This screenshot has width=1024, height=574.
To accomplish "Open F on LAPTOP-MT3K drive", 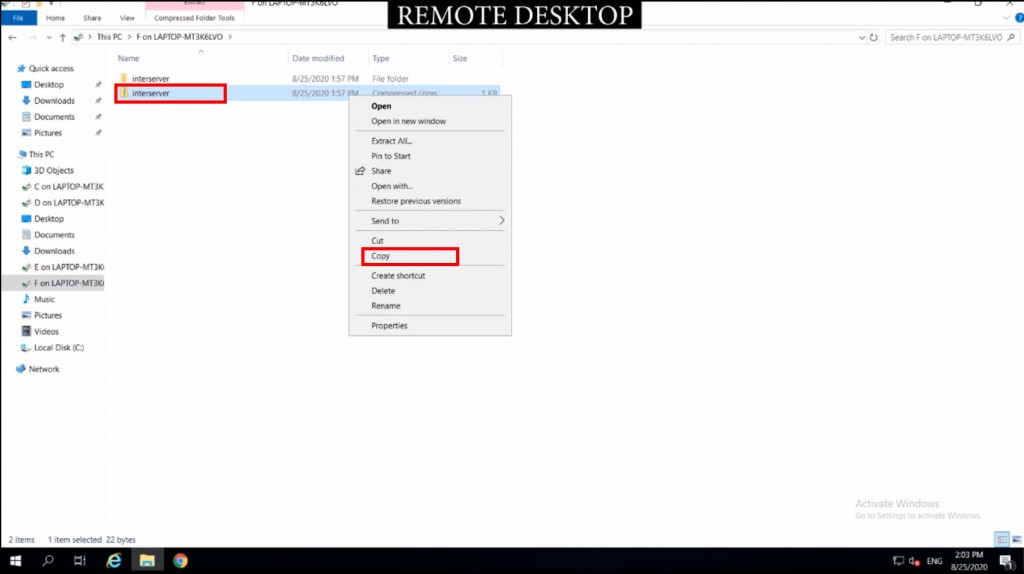I will click(x=69, y=283).
